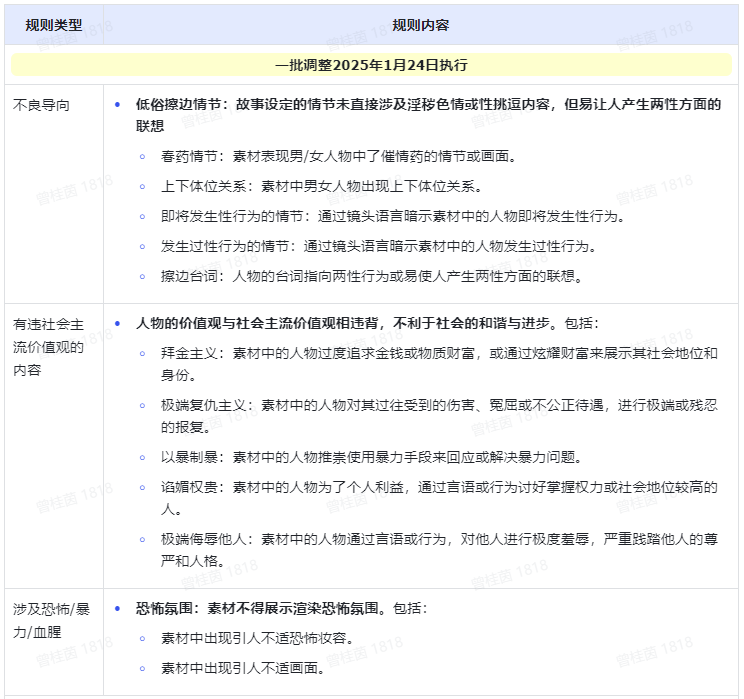Image resolution: width=744 pixels, height=699 pixels.
Task: Select the 春药情节 bullet line
Action: [338, 156]
